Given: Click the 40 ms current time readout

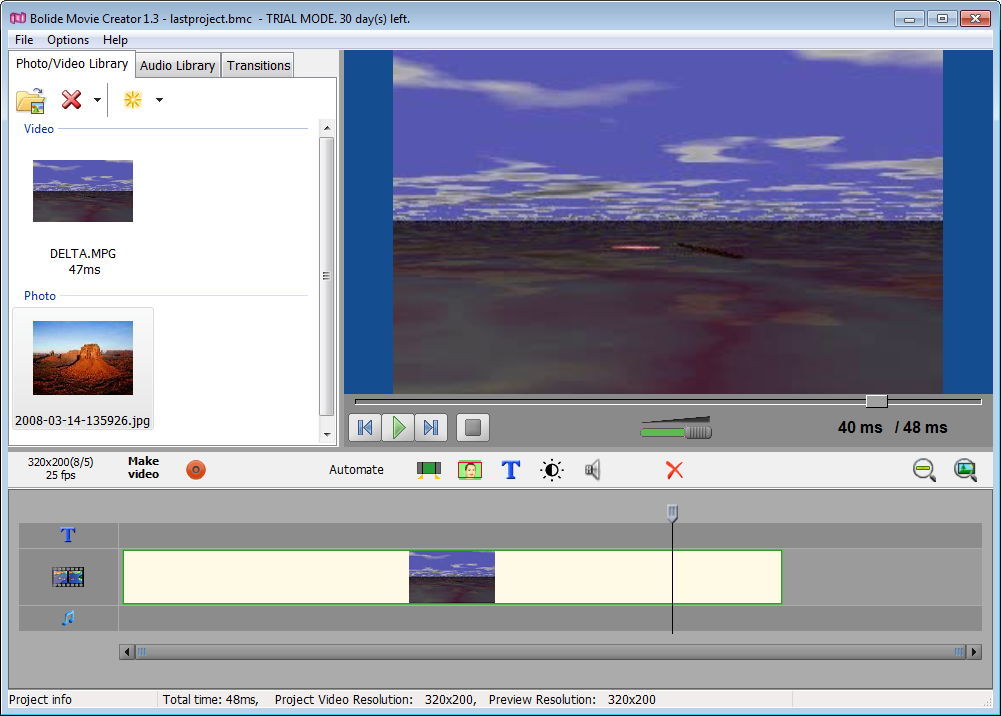Looking at the screenshot, I should 860,428.
